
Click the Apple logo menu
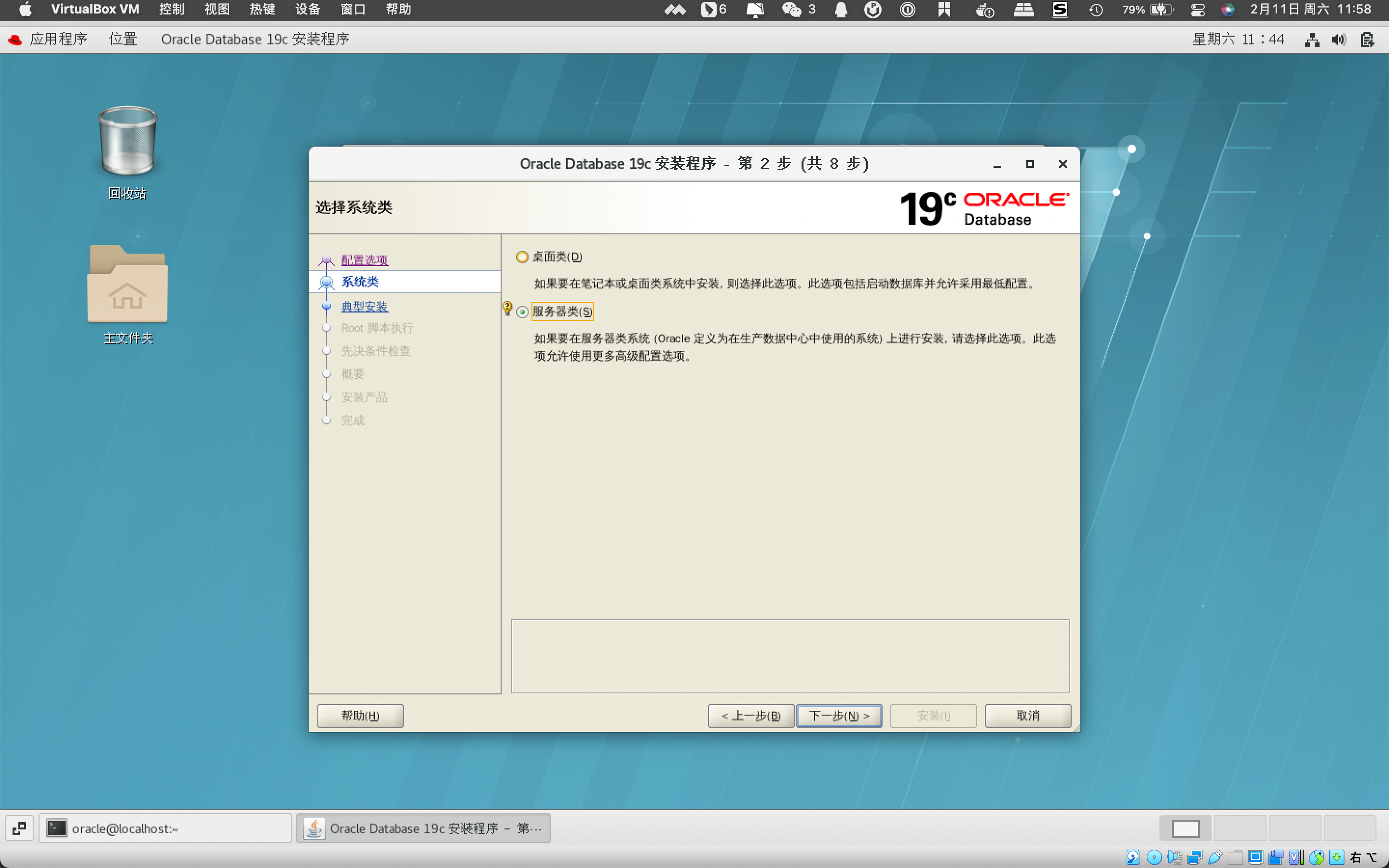tap(25, 9)
